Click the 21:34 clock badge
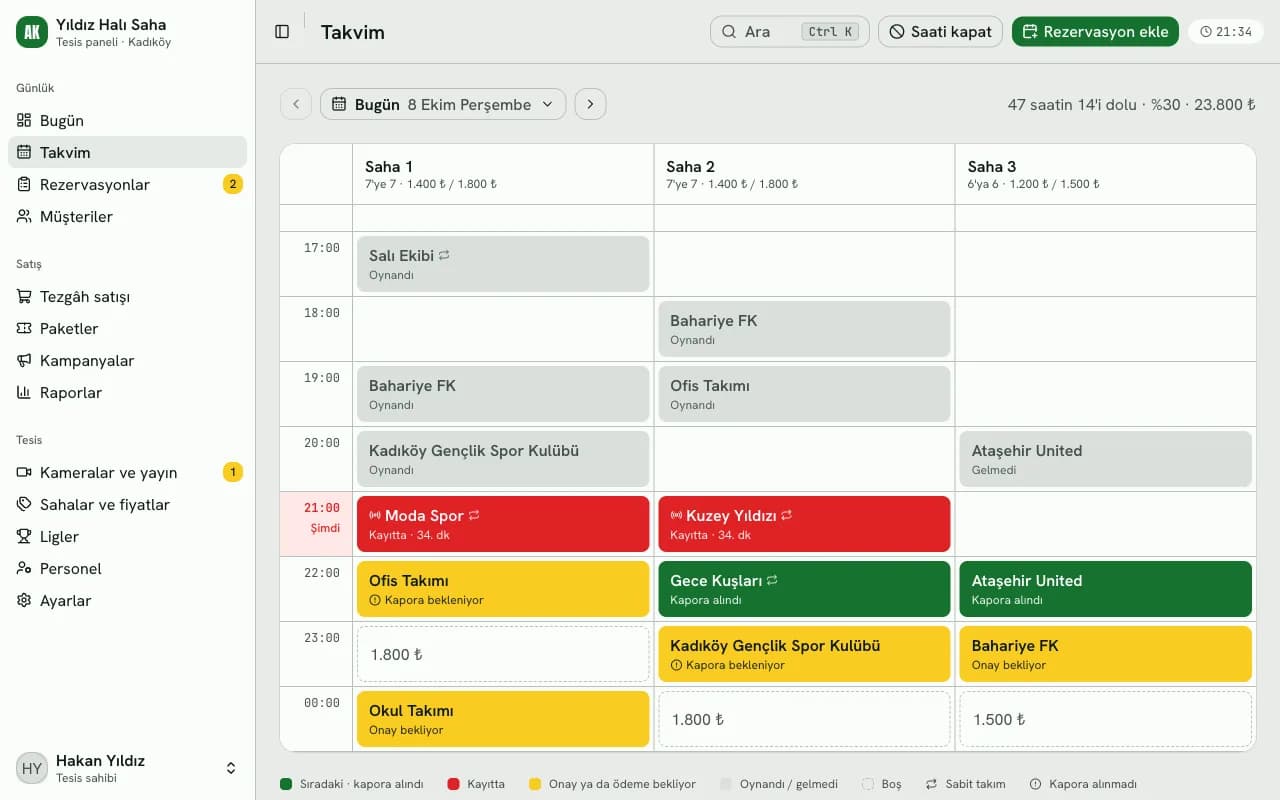The image size is (1280, 800). click(x=1226, y=32)
